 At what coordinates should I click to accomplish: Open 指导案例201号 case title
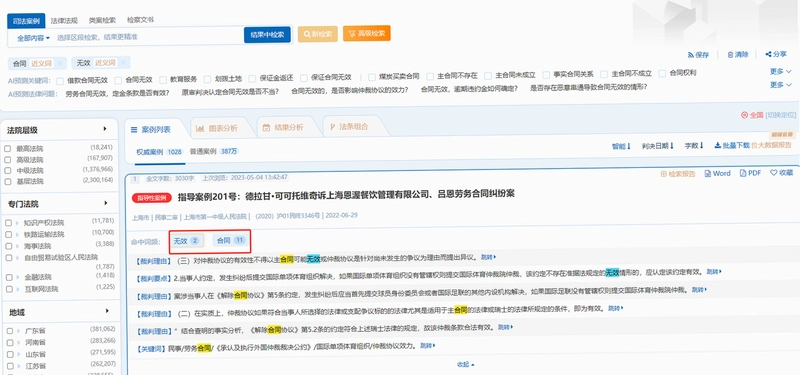tap(346, 196)
